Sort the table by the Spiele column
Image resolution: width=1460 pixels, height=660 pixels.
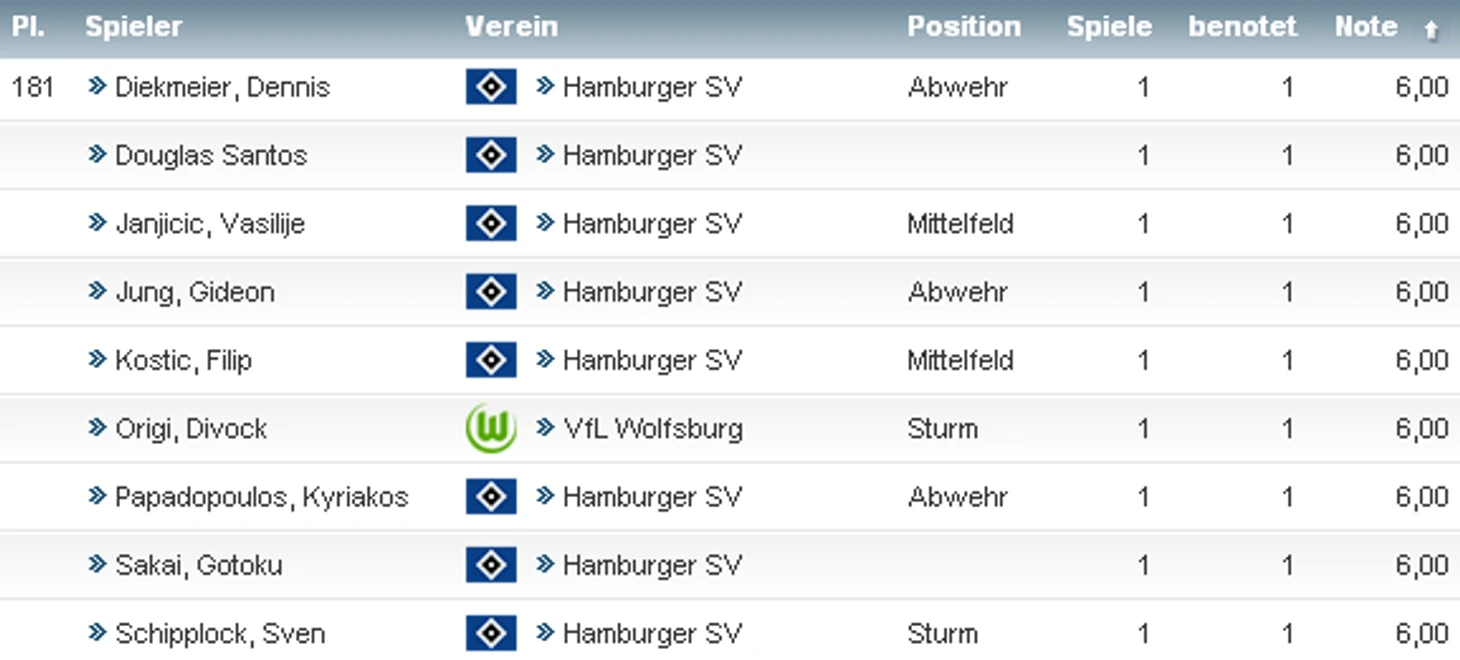pyautogui.click(x=1109, y=27)
